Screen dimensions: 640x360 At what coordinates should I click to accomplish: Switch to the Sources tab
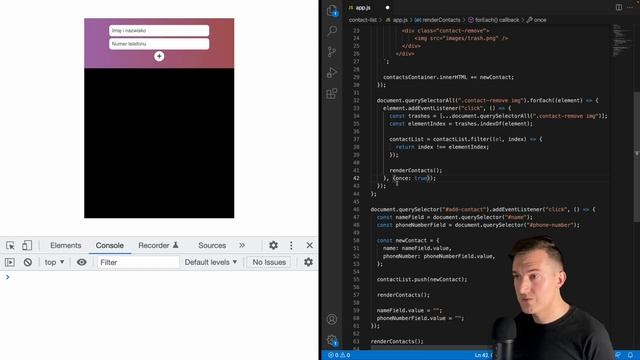(x=212, y=245)
